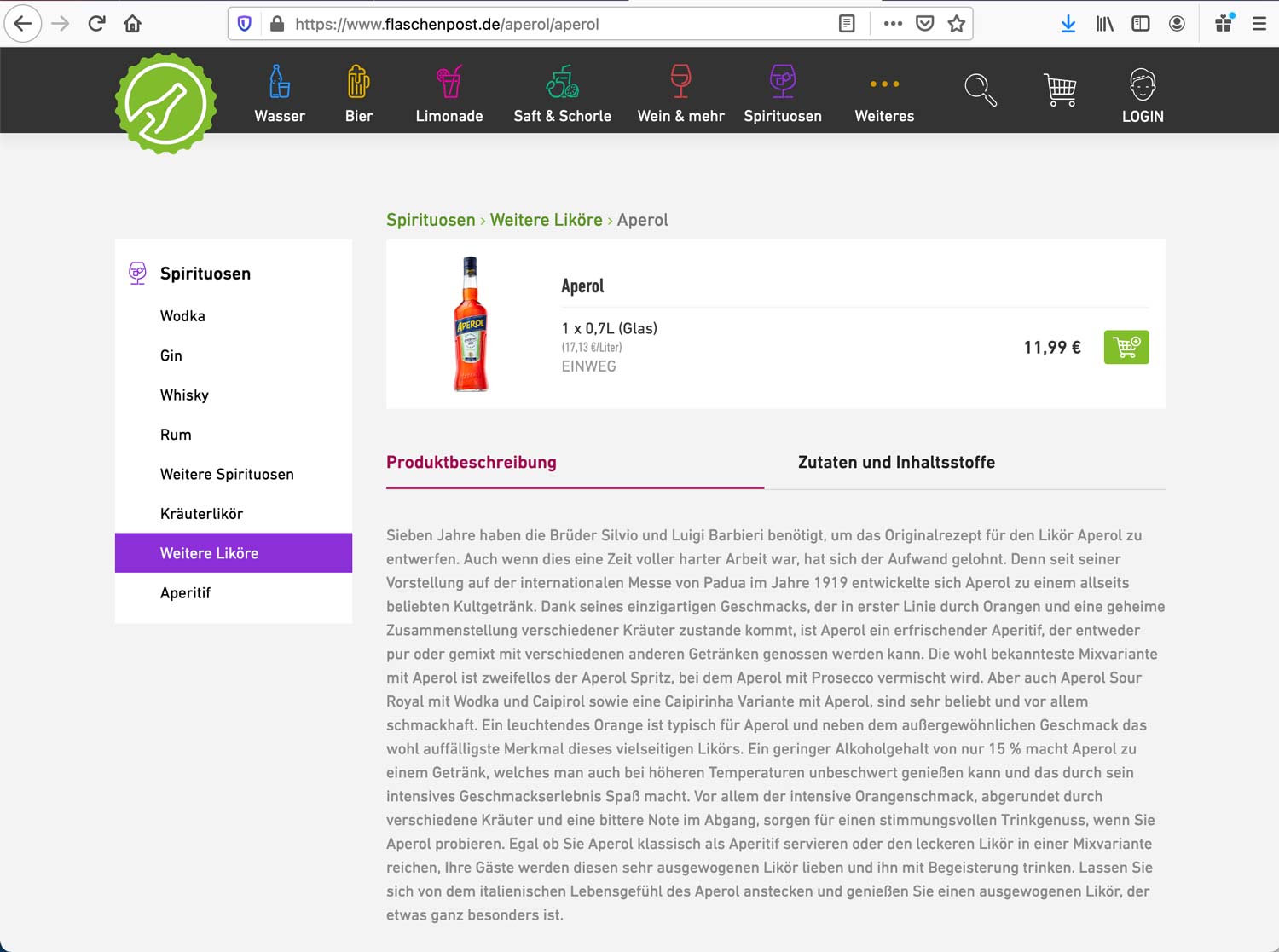Open the Bier mug category
The width and height of the screenshot is (1279, 952).
point(359,93)
